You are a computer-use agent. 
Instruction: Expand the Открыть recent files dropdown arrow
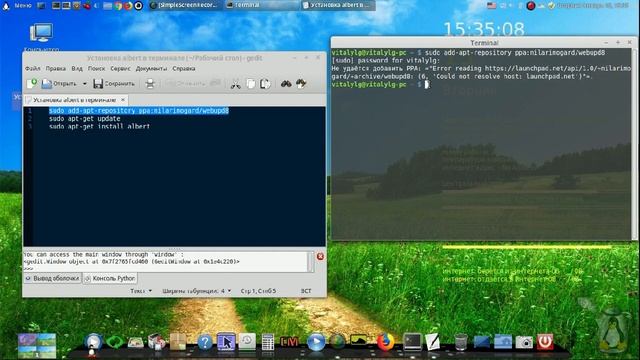pyautogui.click(x=84, y=84)
